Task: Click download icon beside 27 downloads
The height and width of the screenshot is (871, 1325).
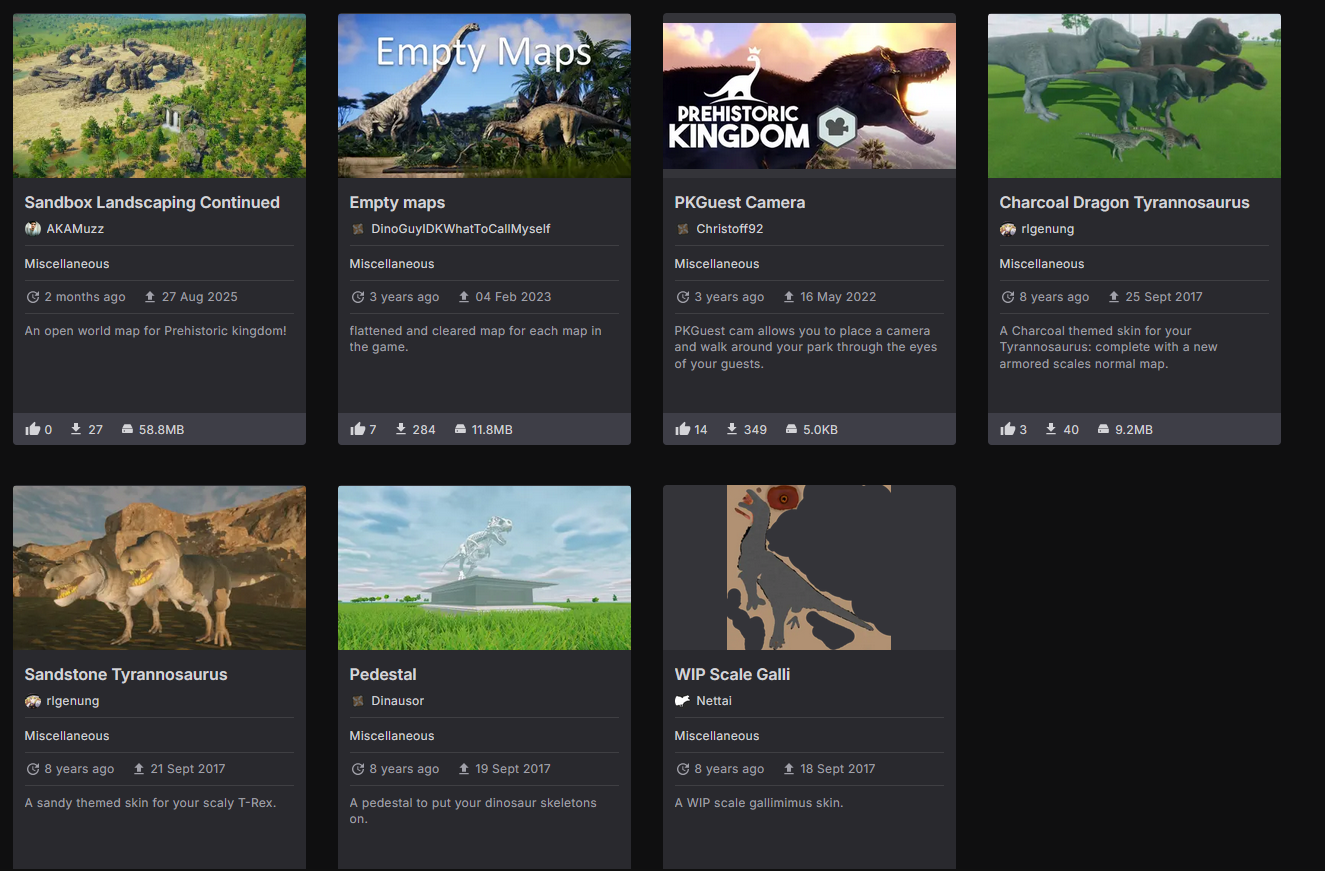Action: (x=76, y=429)
